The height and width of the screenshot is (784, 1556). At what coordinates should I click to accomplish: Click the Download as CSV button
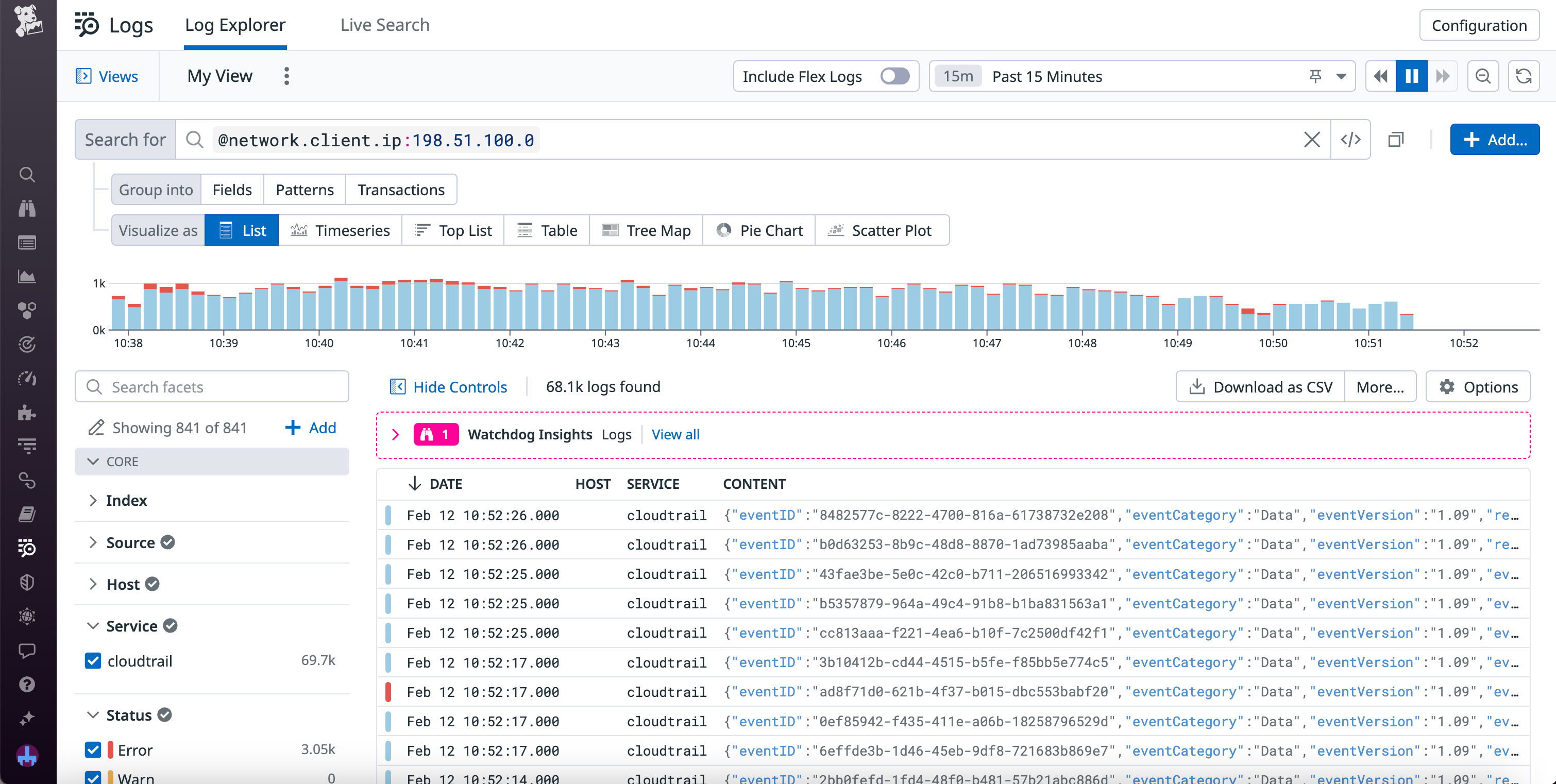(x=1260, y=386)
